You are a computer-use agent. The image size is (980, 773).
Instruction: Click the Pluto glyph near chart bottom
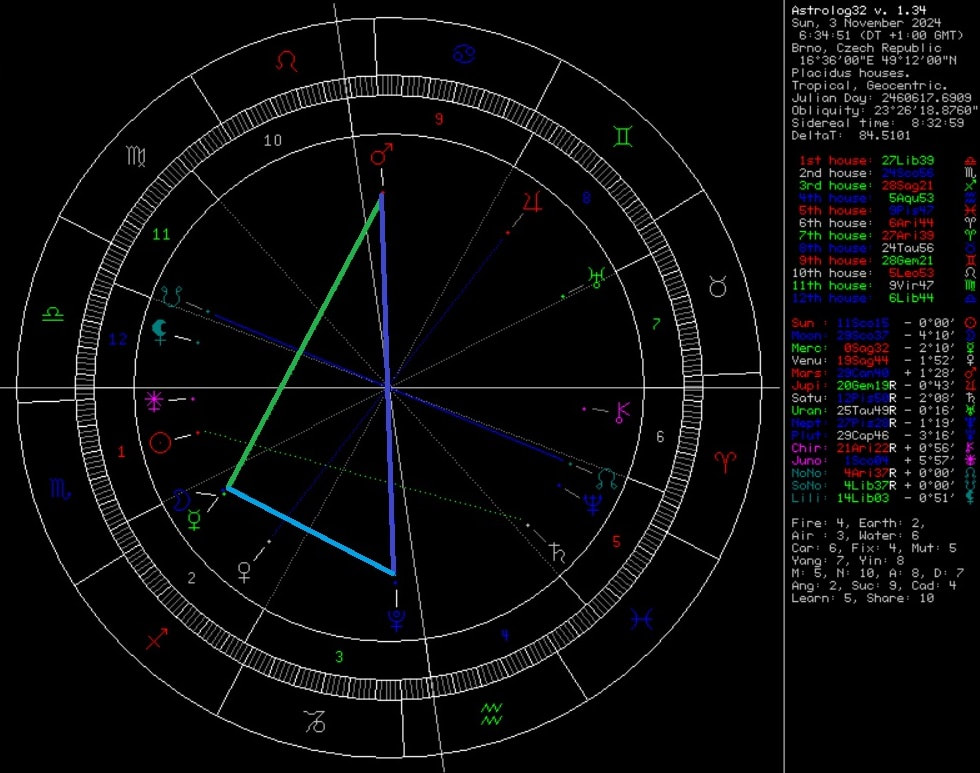click(397, 618)
